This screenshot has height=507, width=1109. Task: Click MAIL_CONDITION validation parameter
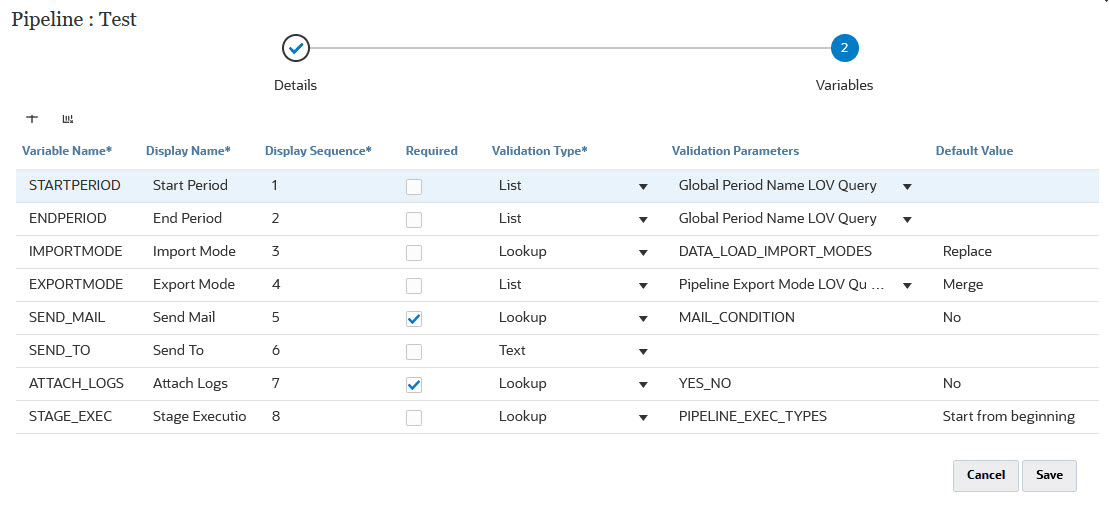736,317
